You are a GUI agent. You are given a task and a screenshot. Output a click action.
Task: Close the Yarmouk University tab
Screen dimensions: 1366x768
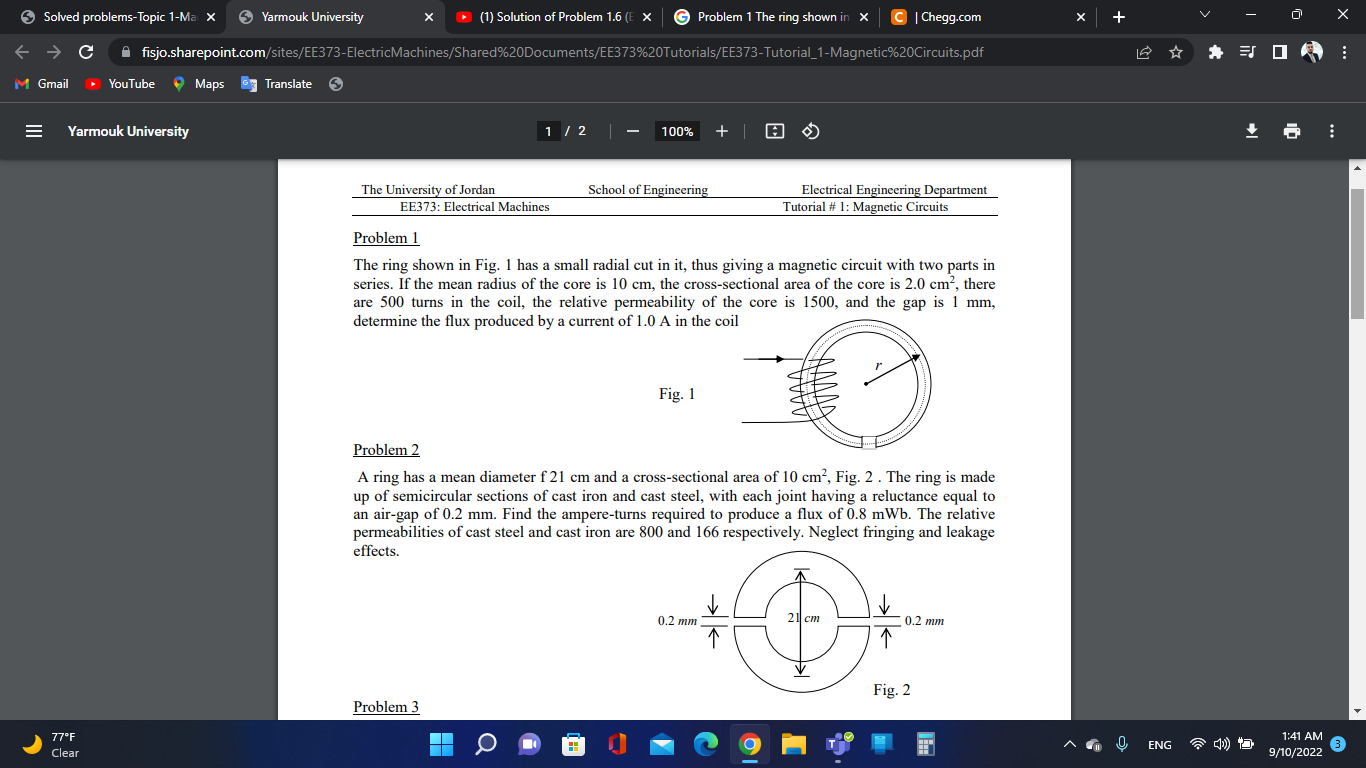pyautogui.click(x=429, y=17)
